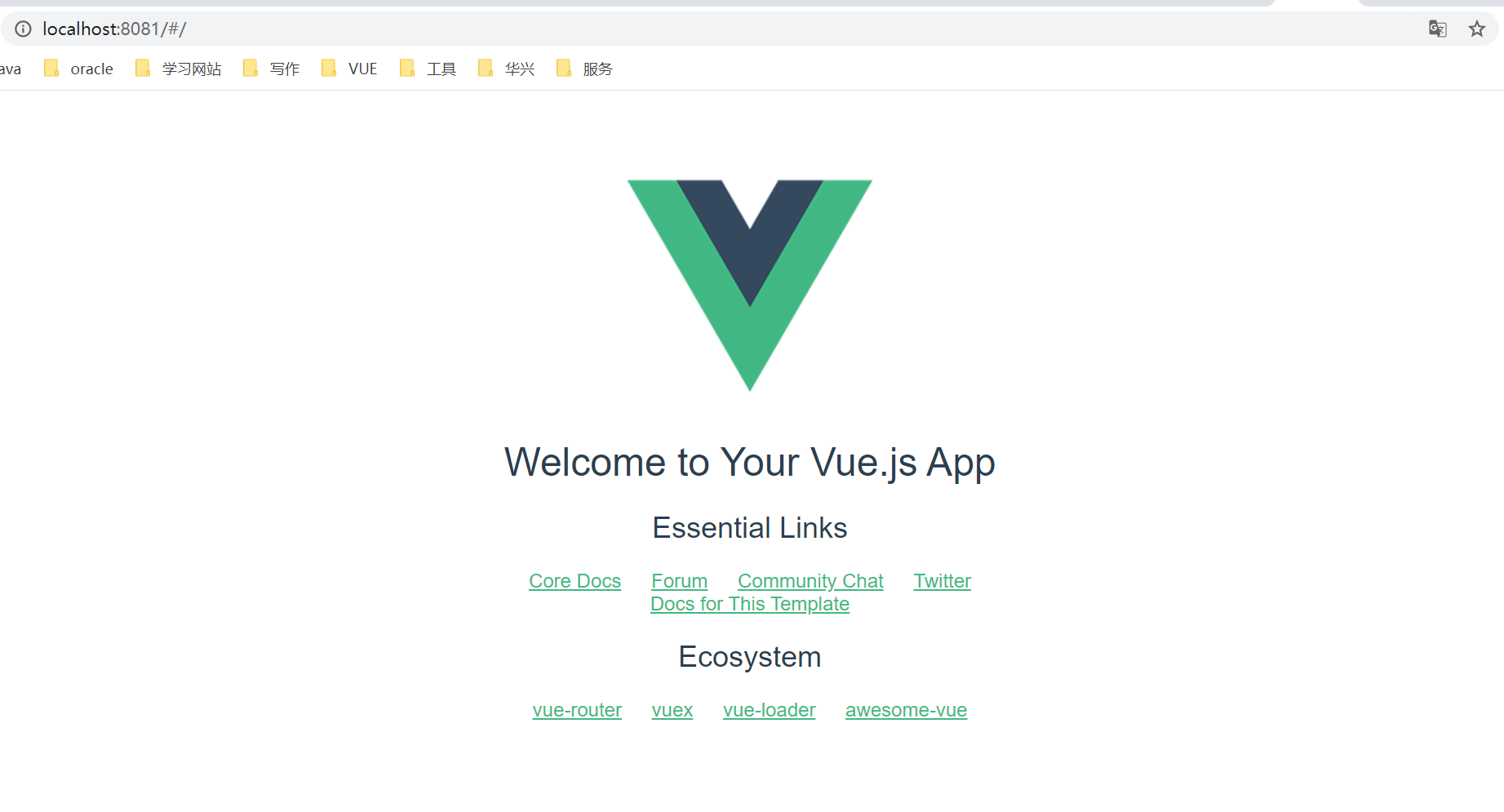Viewport: 1504px width, 812px height.
Task: Open the Google Translate page icon
Action: point(1437,29)
